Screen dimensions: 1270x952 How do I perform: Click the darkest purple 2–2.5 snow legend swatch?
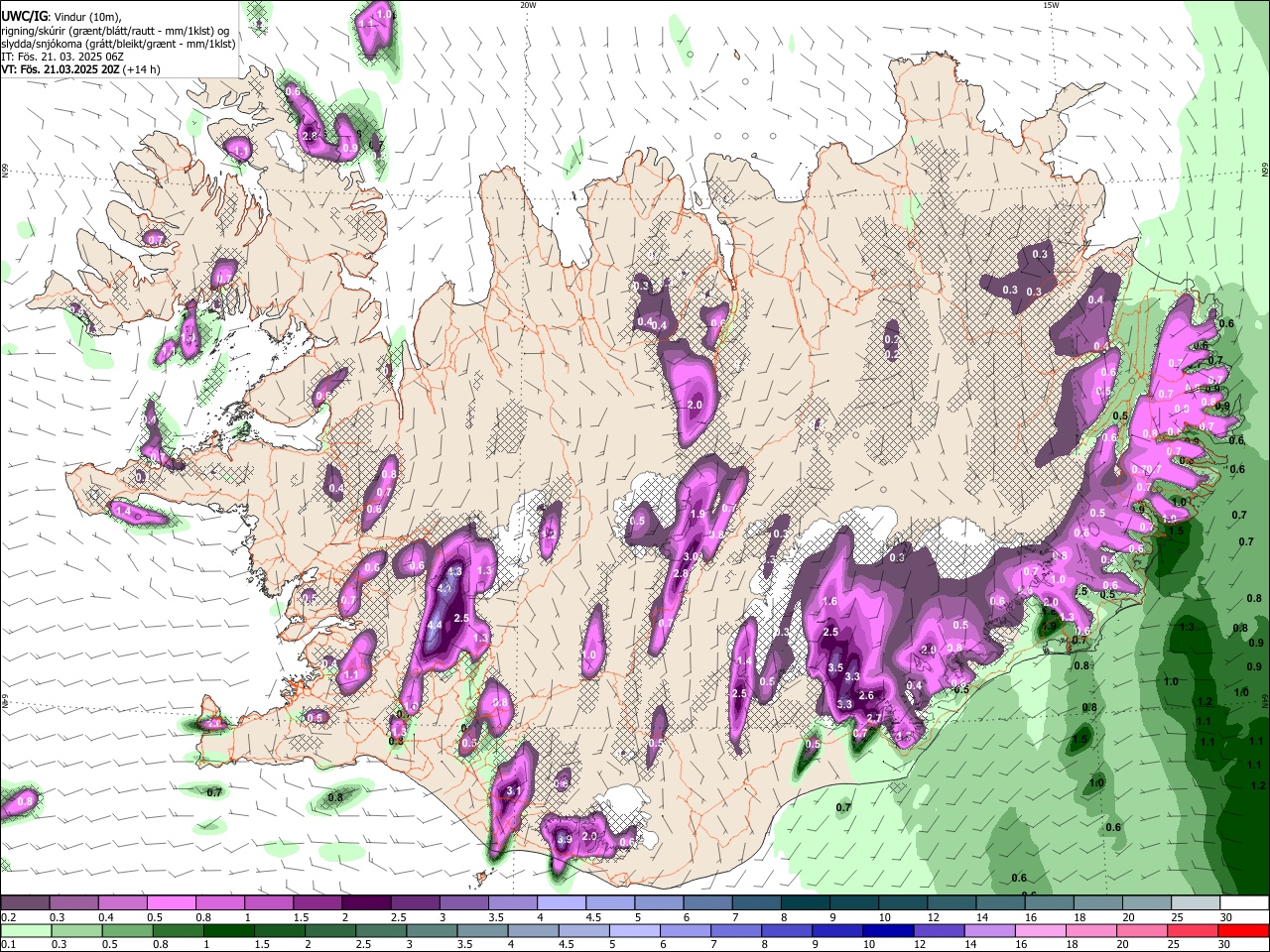click(366, 902)
